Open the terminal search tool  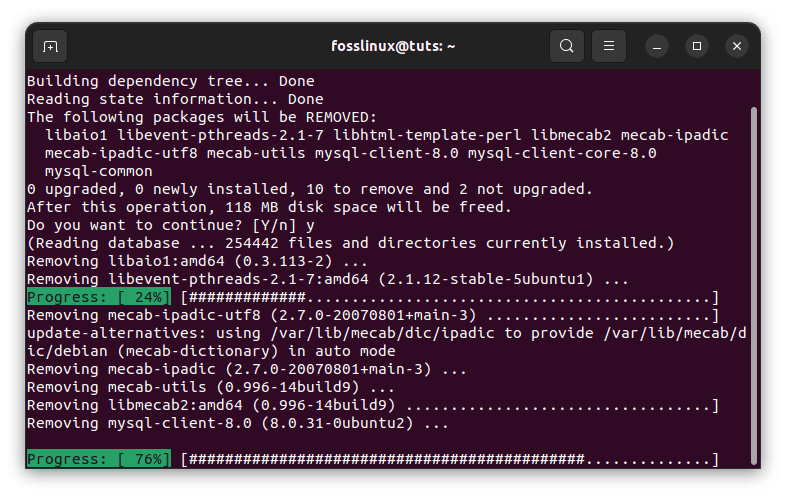coord(566,46)
